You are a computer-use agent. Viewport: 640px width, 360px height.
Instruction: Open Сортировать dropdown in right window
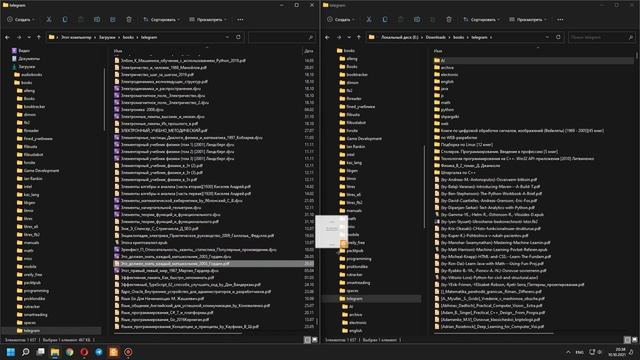482,20
